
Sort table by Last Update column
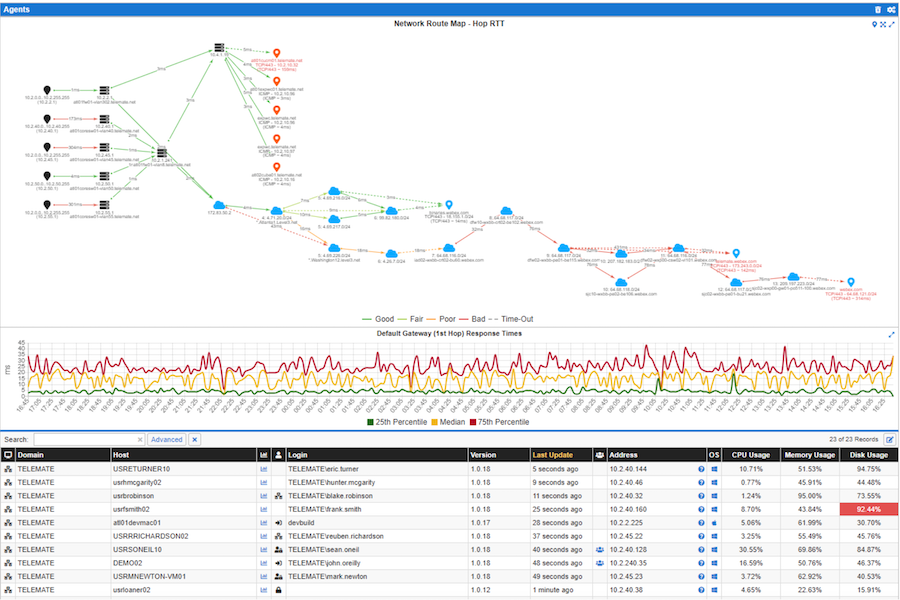[x=560, y=455]
